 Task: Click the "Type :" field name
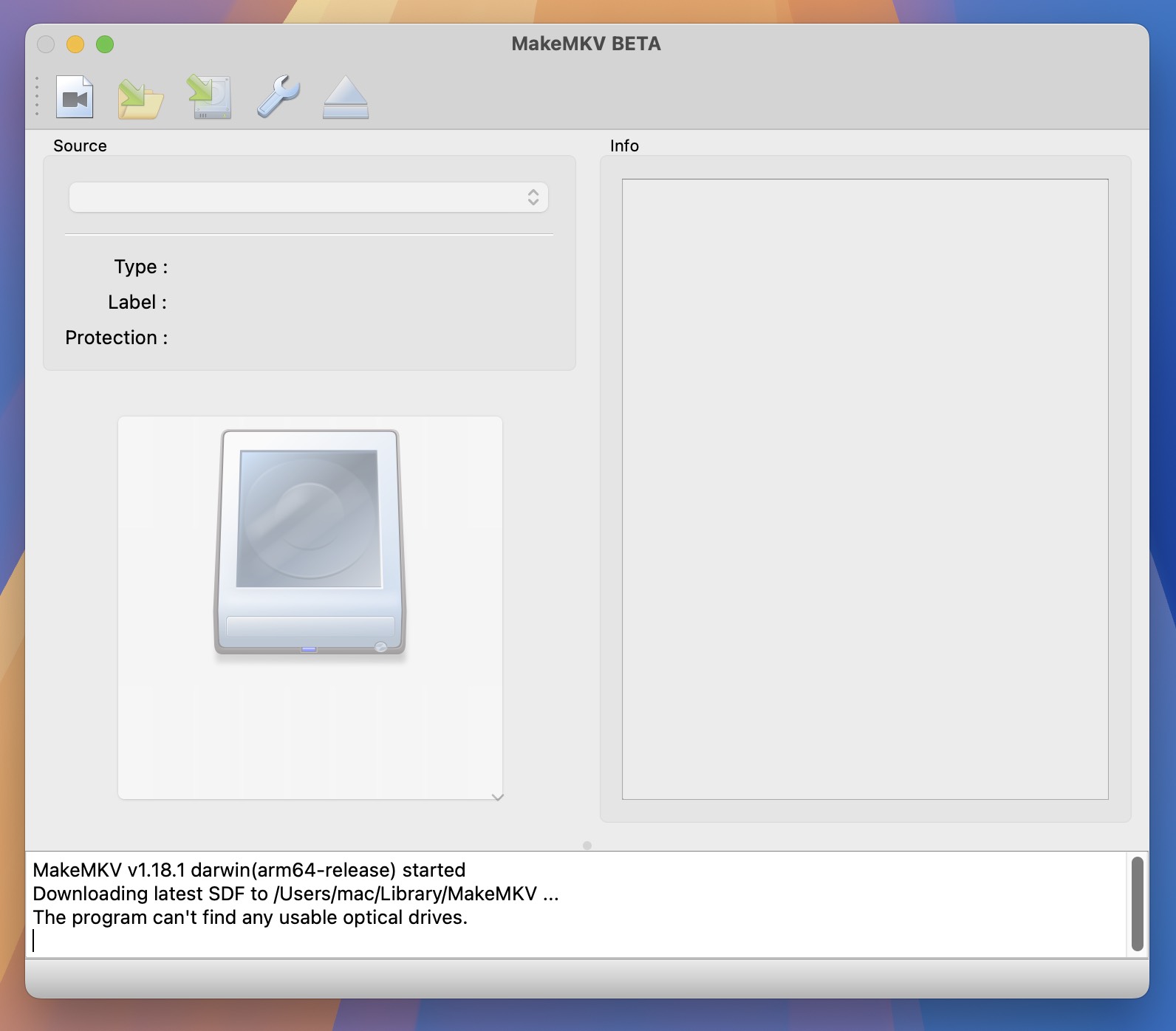click(141, 267)
